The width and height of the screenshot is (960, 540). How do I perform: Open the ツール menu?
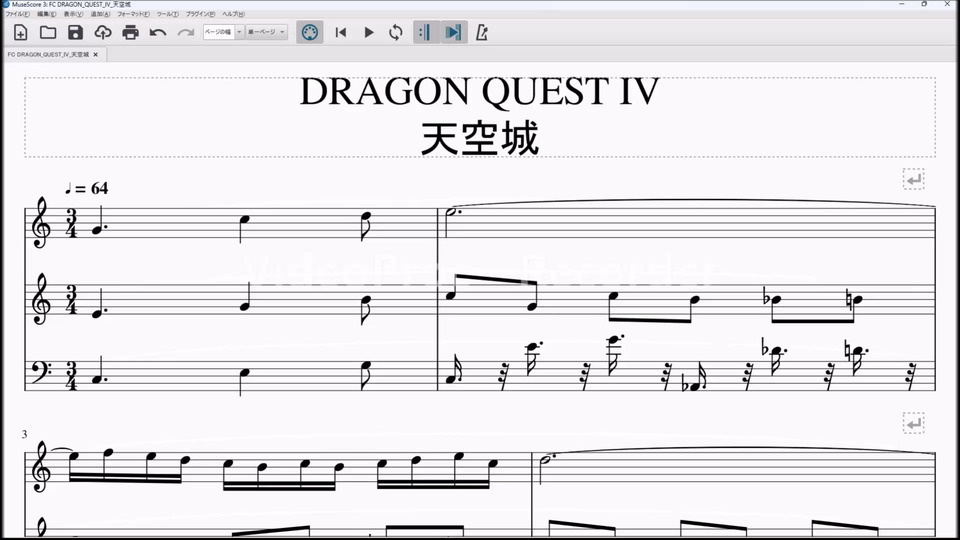[x=168, y=13]
